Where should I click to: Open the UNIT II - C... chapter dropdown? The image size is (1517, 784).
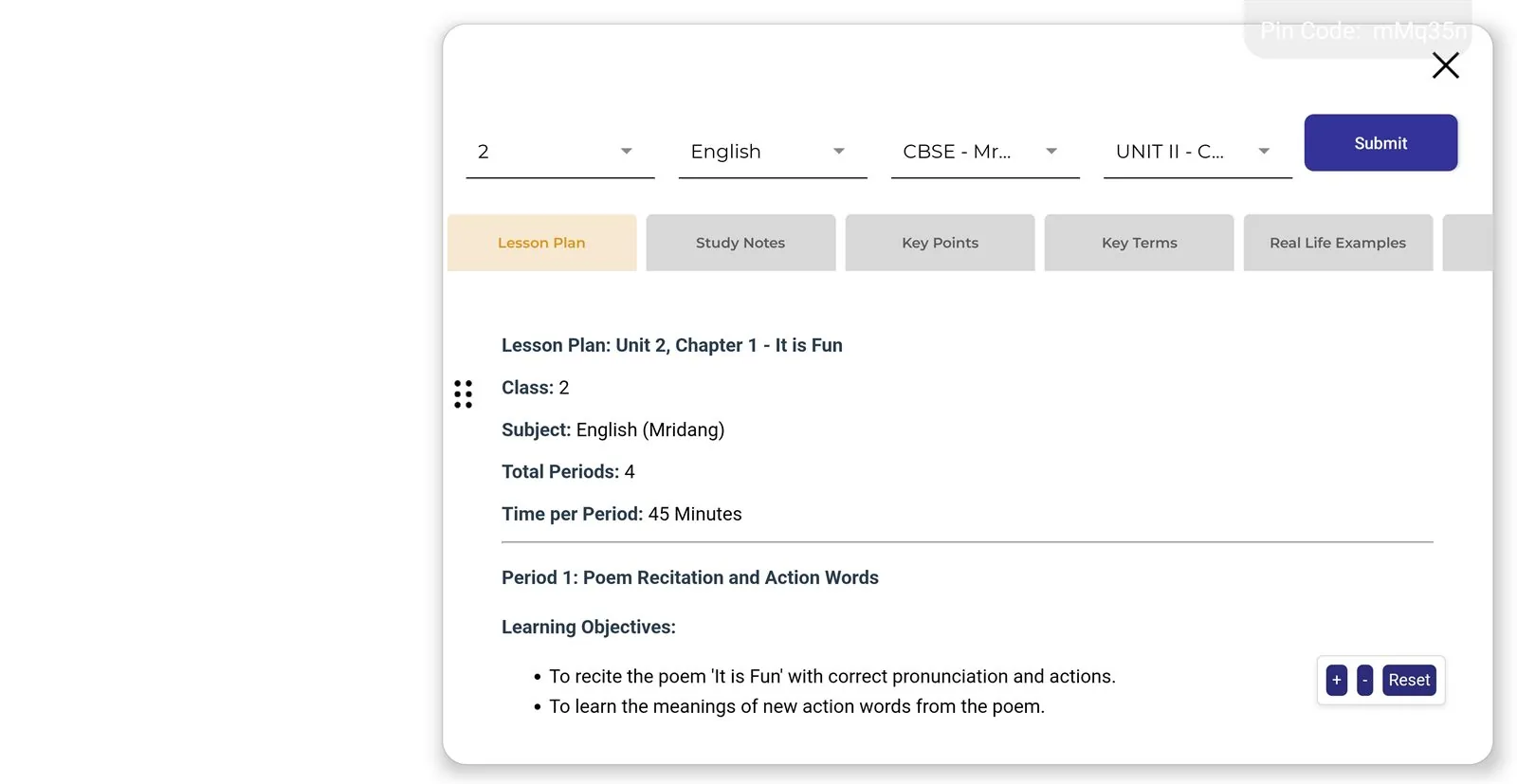1197,152
